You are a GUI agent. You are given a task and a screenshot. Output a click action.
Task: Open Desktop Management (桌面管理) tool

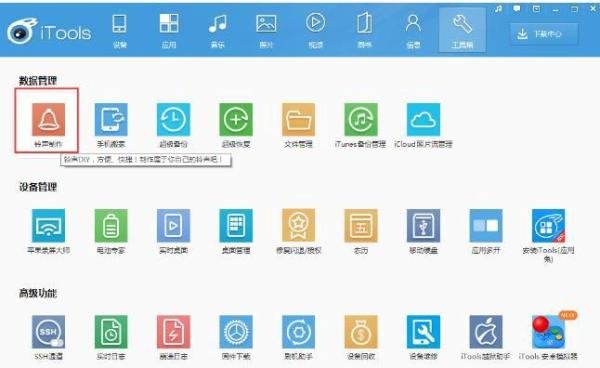click(236, 226)
